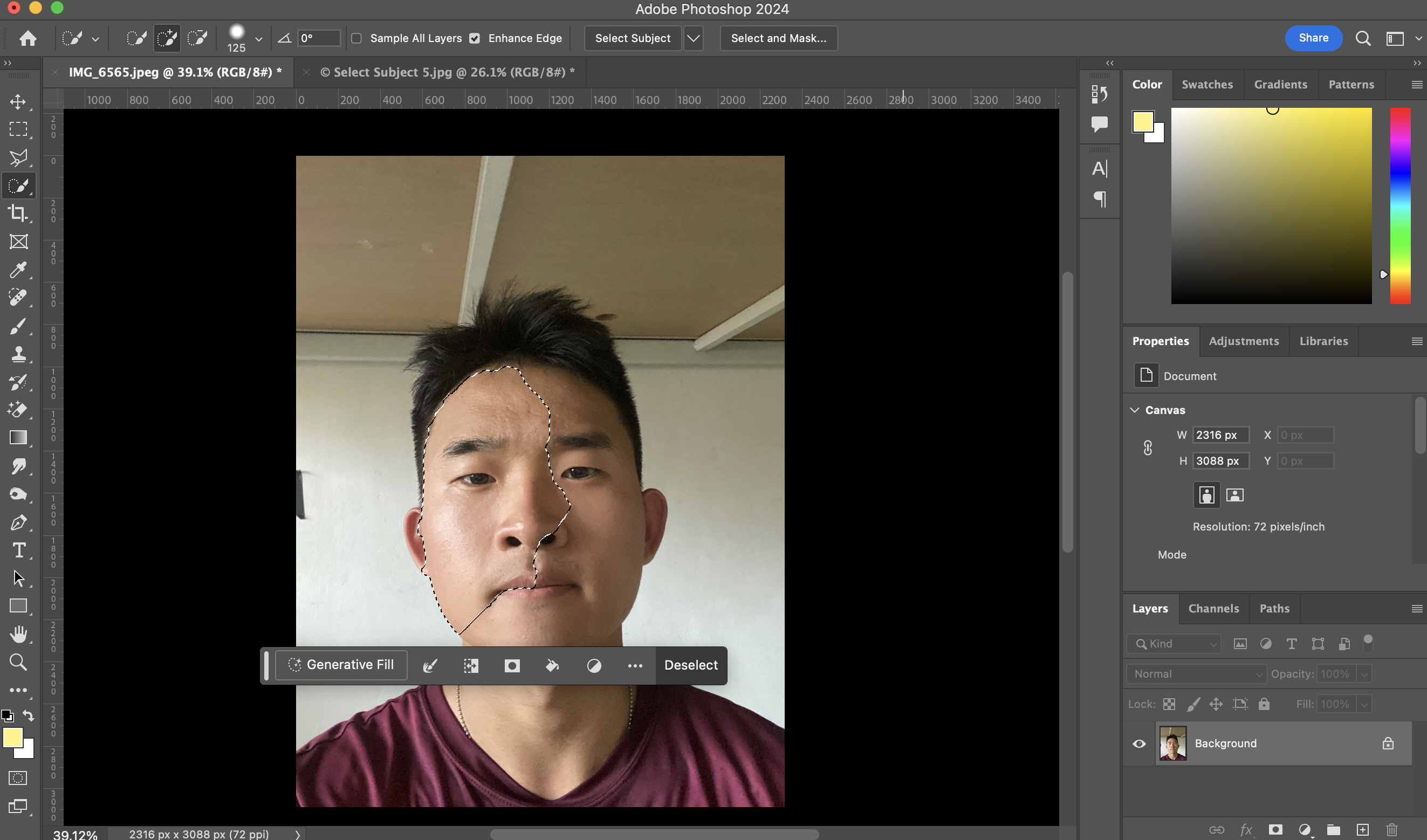1427x840 pixels.
Task: Switch to the Channels tab
Action: click(1213, 609)
